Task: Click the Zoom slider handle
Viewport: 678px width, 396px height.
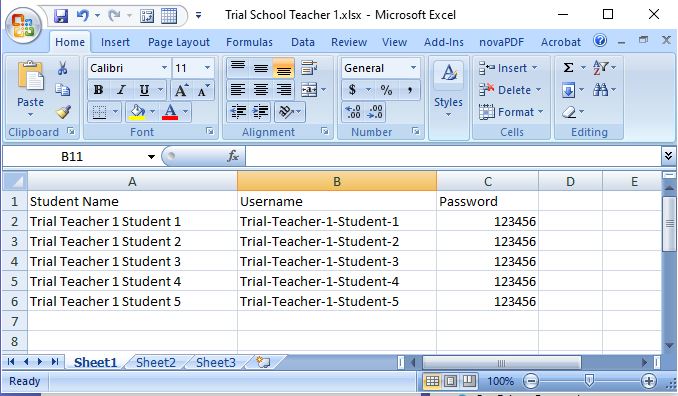Action: (588, 380)
